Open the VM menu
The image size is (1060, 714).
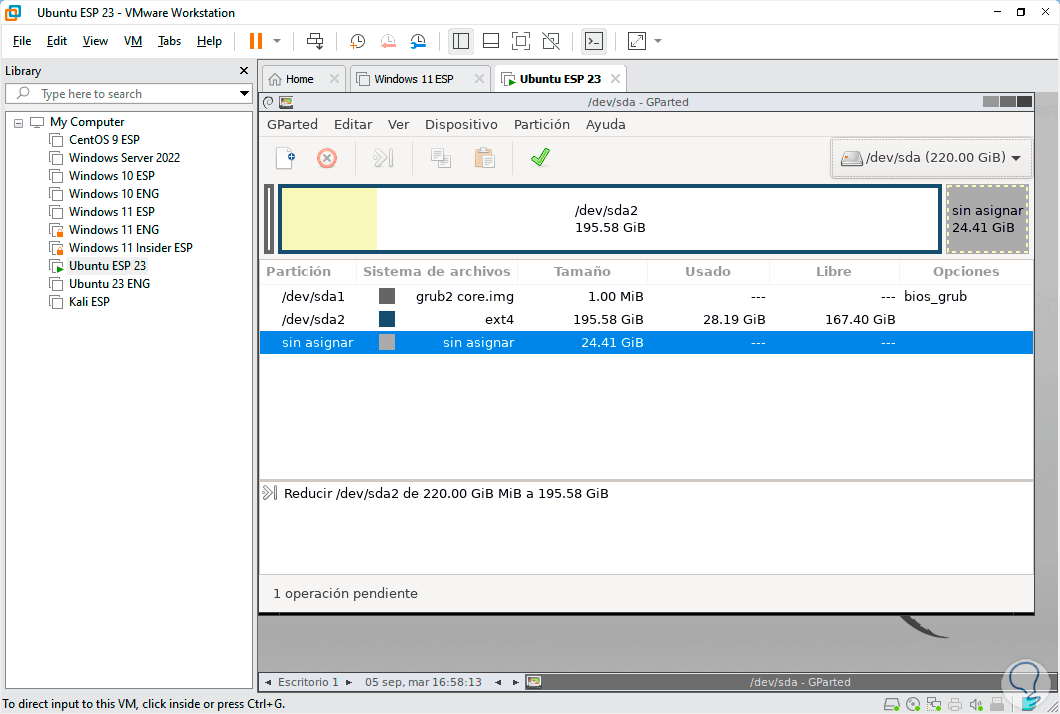pos(133,41)
